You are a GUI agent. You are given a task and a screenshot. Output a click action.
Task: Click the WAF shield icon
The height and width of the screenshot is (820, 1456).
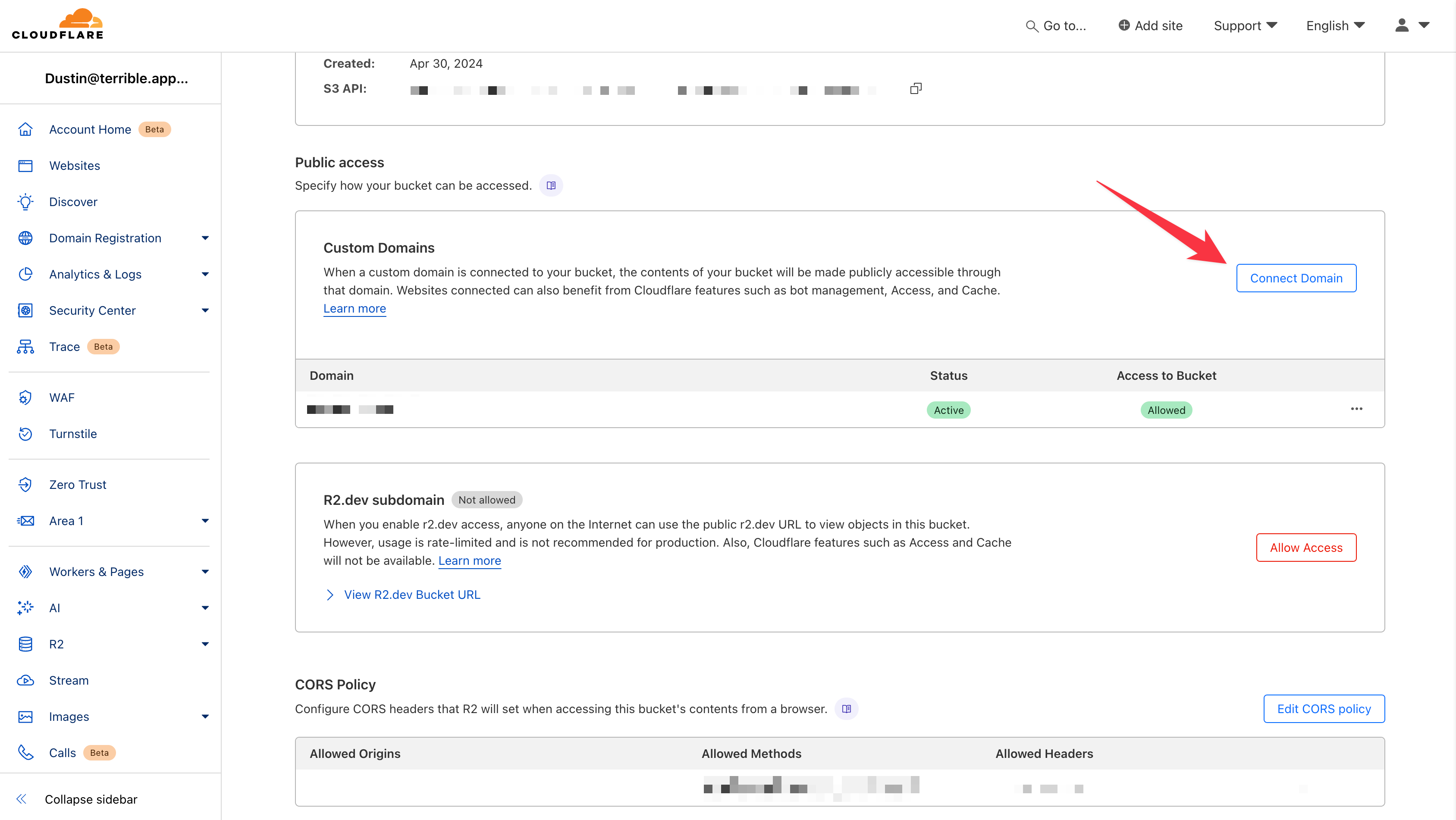point(25,397)
